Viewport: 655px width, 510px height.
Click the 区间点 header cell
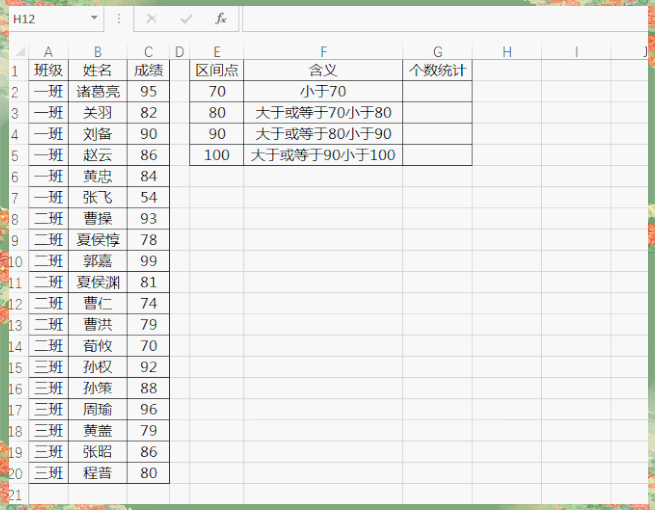(x=217, y=70)
